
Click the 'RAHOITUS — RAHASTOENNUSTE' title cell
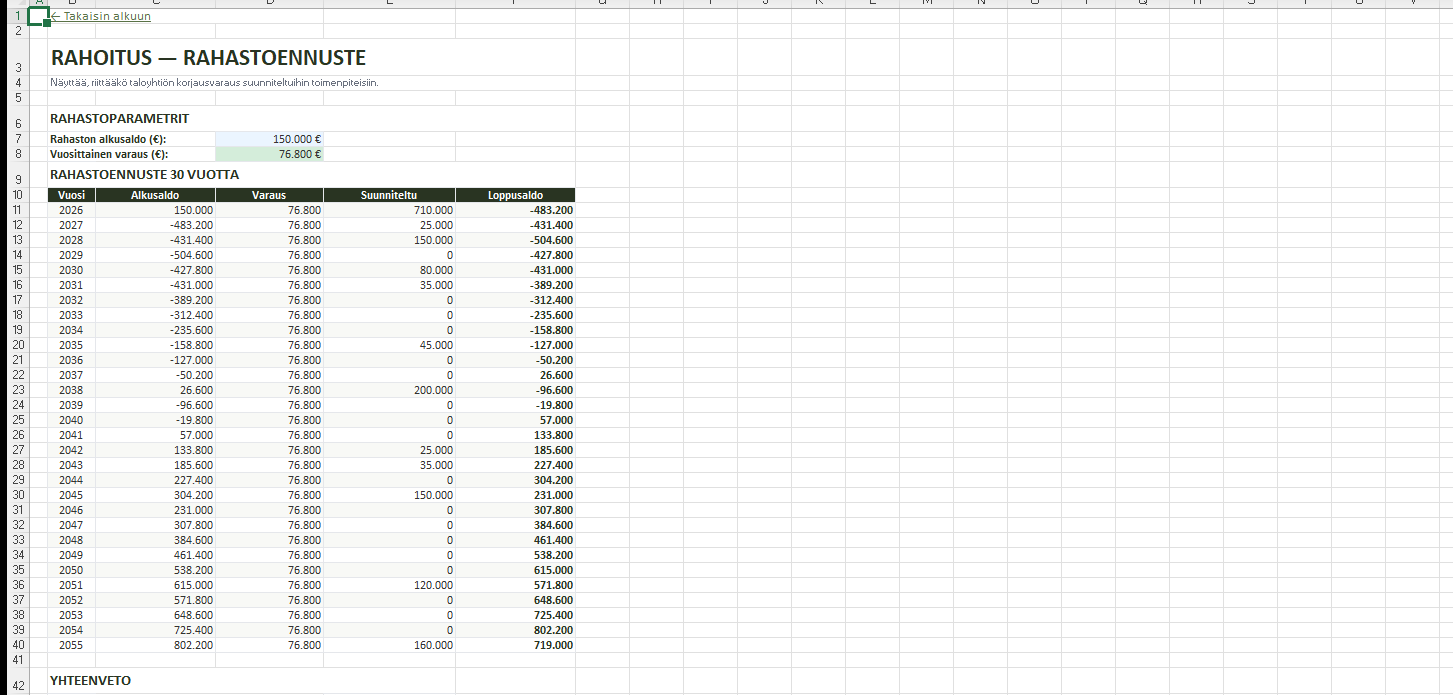click(208, 58)
